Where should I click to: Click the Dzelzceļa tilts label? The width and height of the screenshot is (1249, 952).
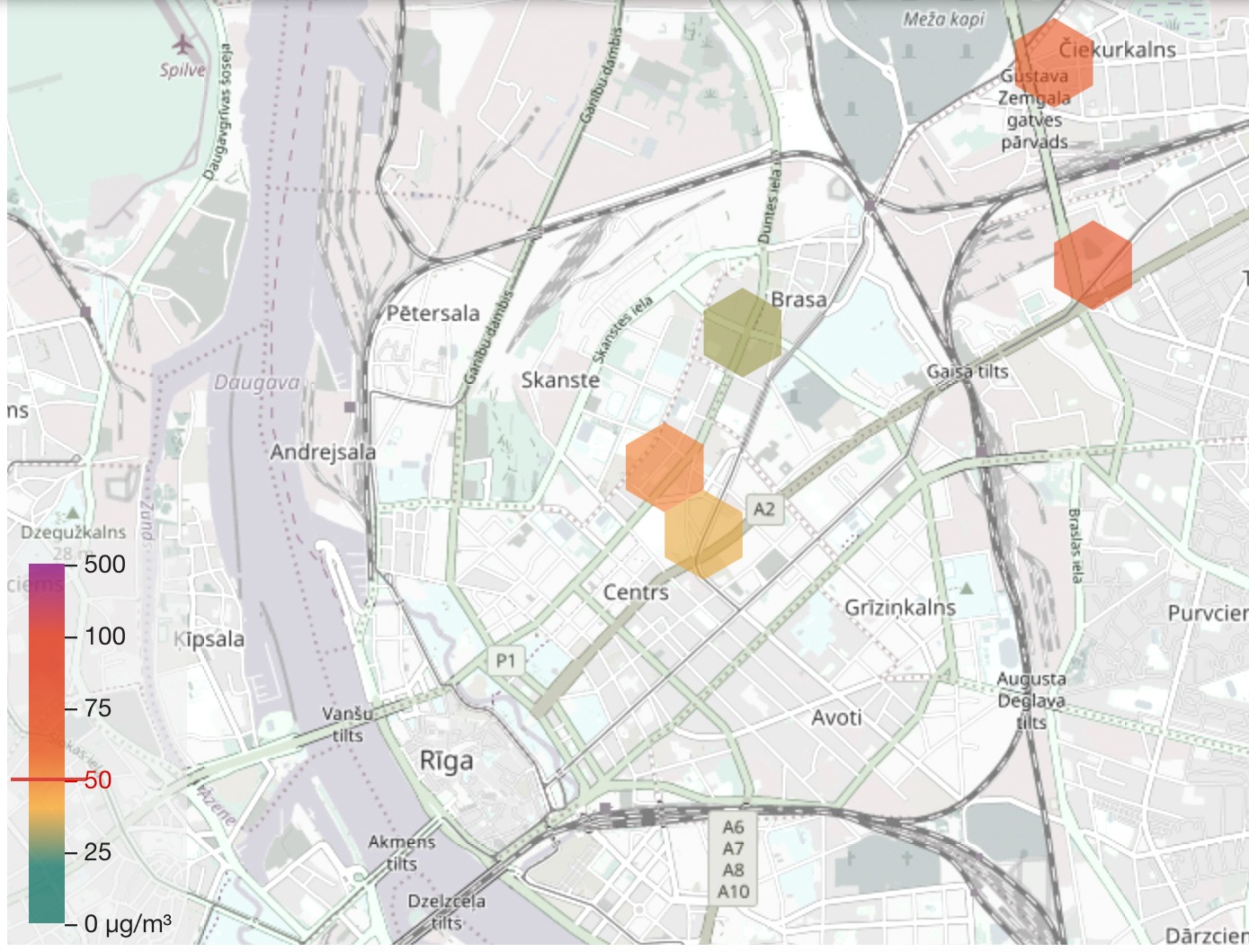[x=446, y=912]
